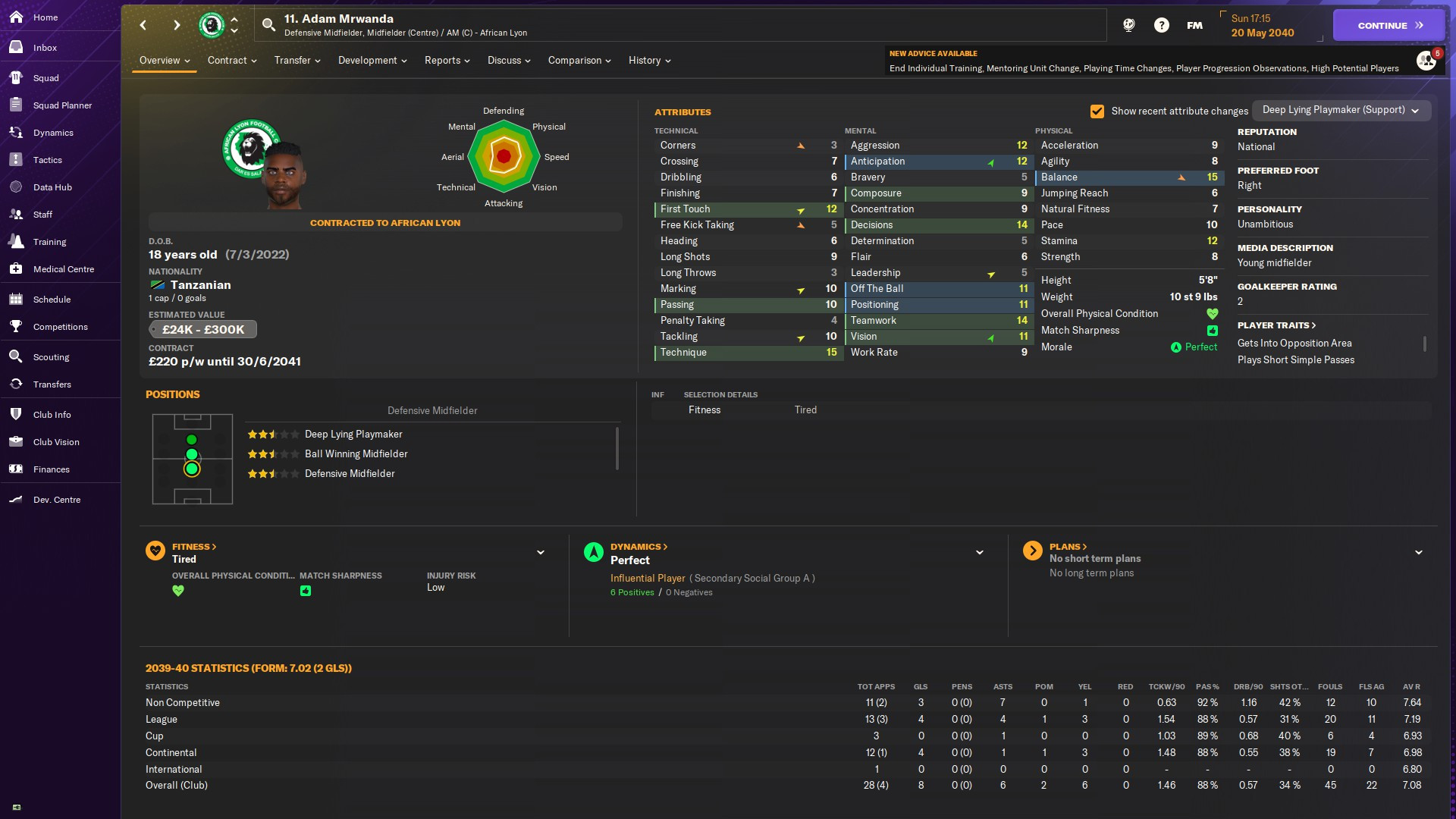Open the search magnifier icon
The image size is (1456, 819).
(x=268, y=25)
